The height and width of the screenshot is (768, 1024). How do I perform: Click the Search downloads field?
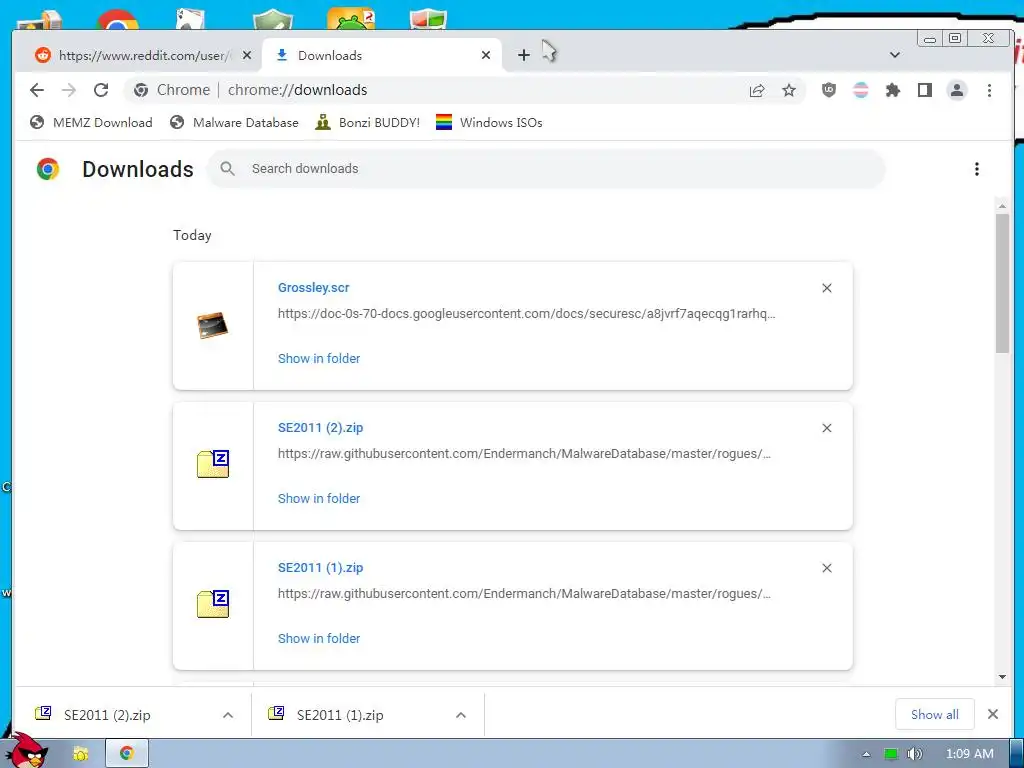546,168
